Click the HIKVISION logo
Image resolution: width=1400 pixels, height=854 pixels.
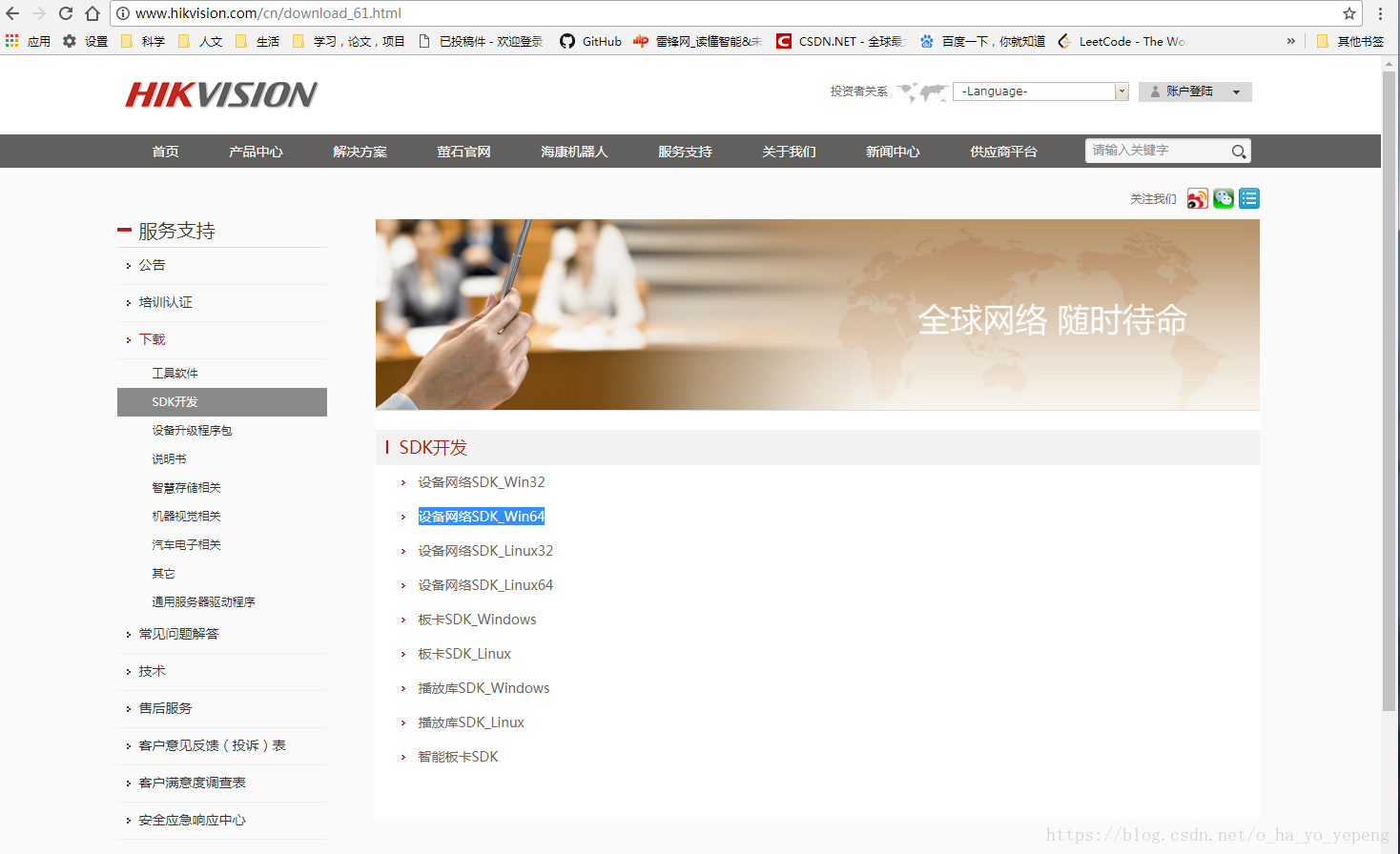(x=221, y=94)
